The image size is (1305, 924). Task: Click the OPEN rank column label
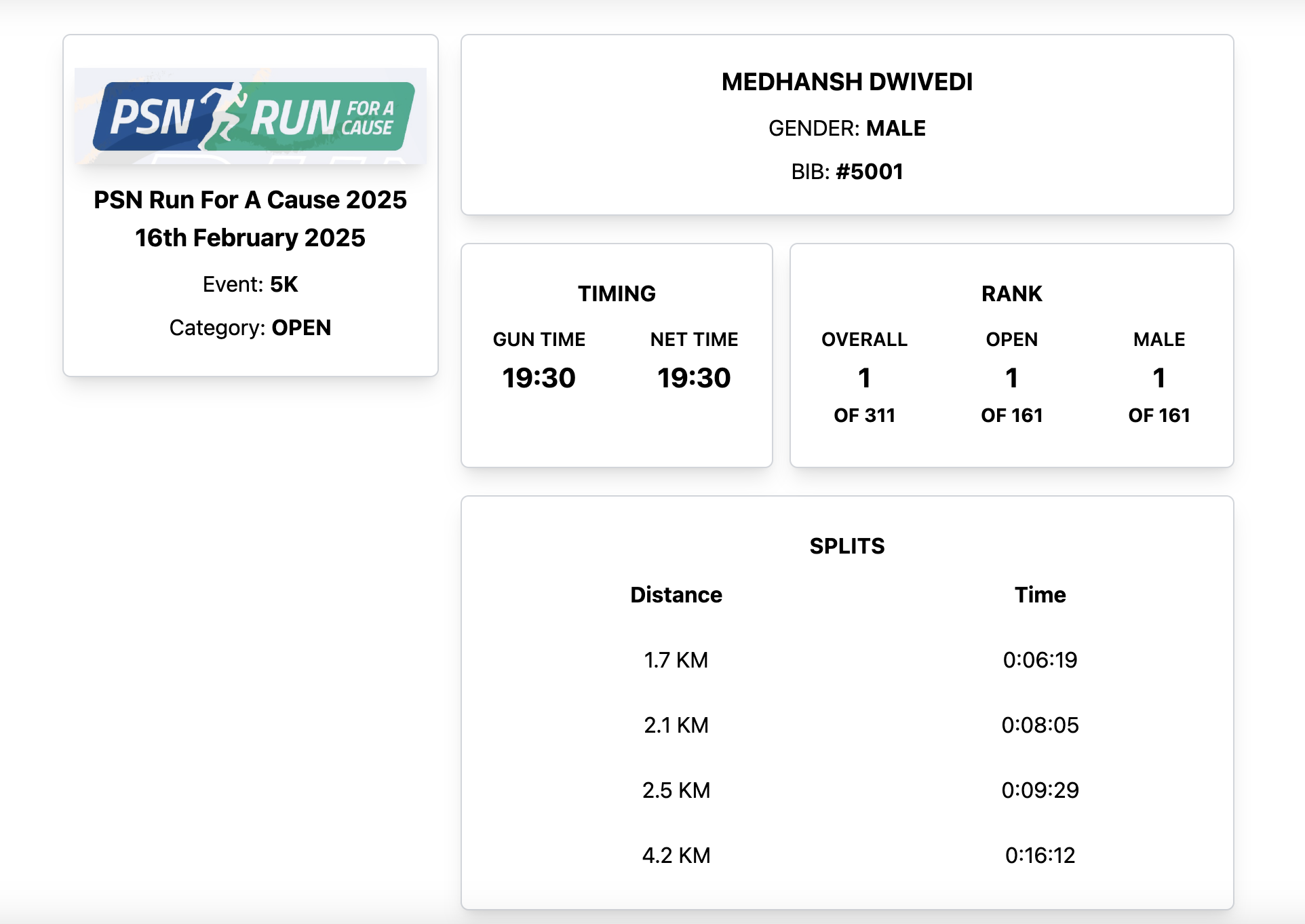(x=1011, y=339)
